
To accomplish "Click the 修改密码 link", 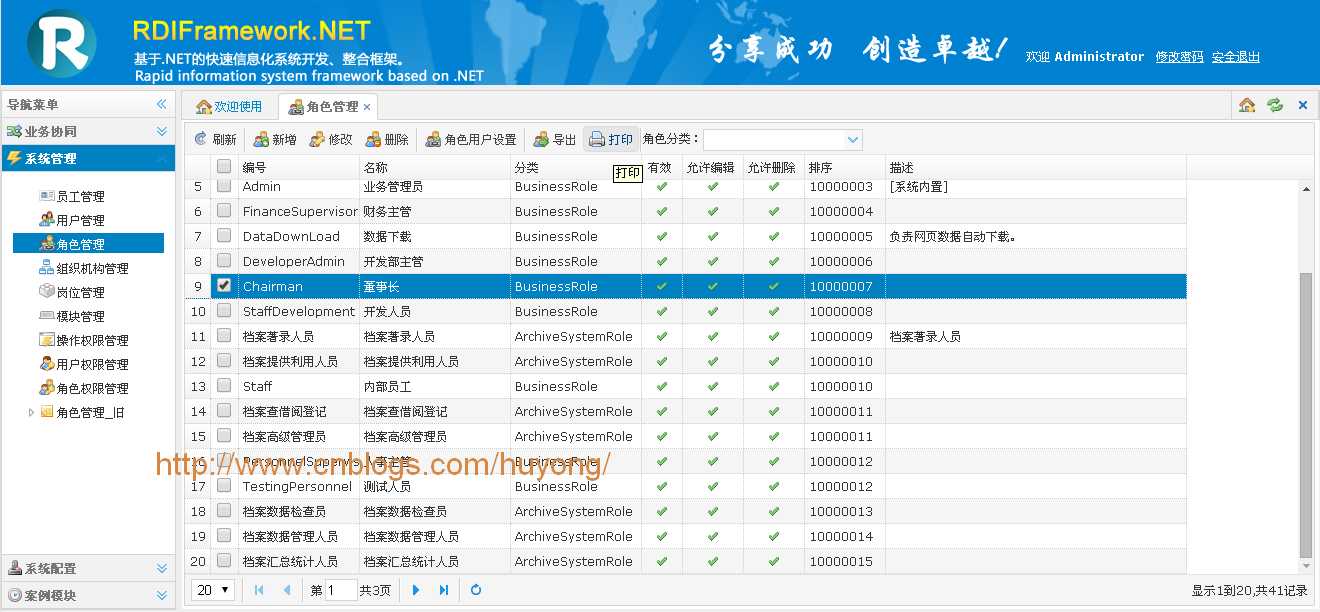I will click(1180, 57).
